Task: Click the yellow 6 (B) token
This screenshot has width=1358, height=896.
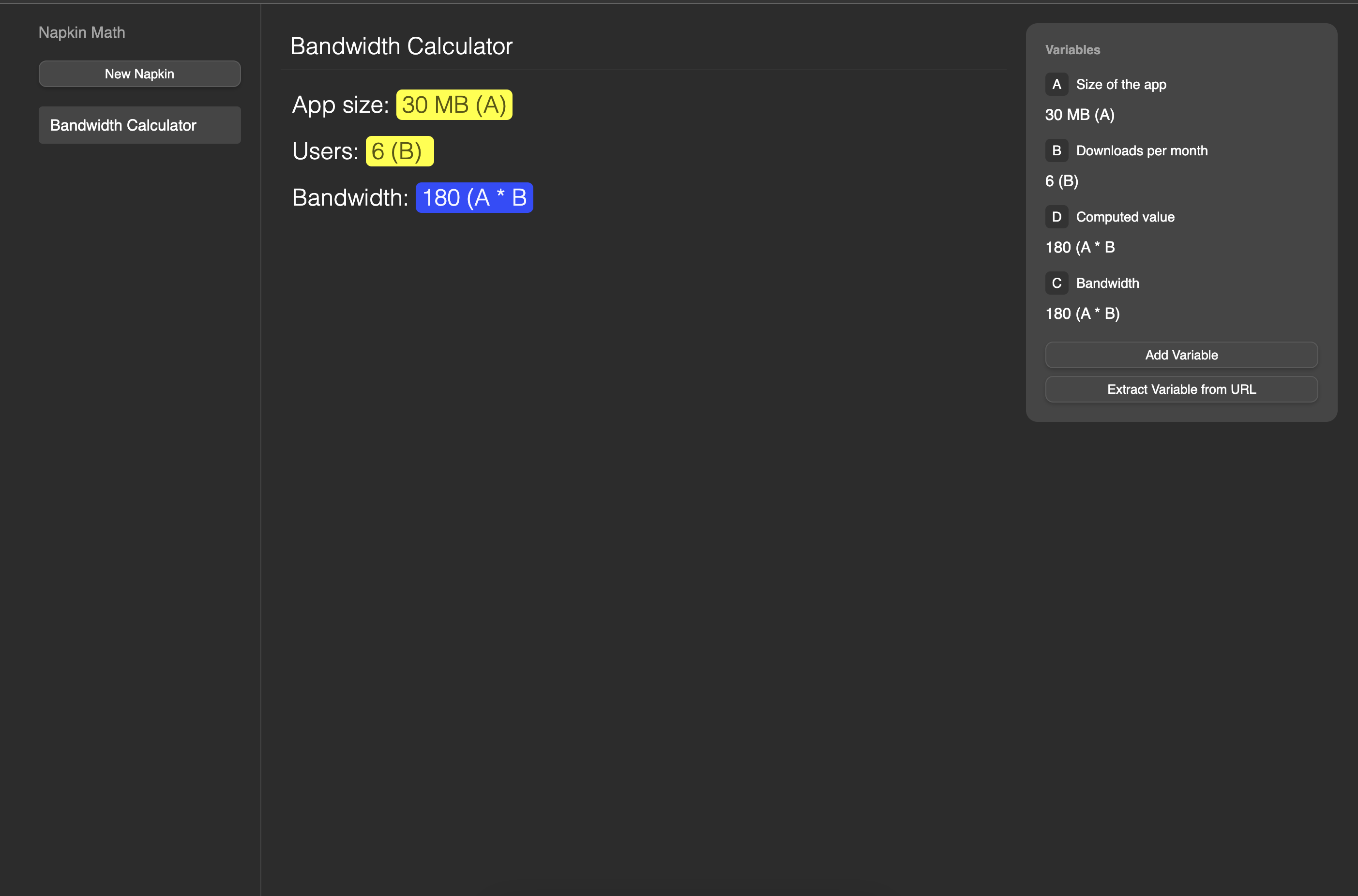Action: point(399,151)
